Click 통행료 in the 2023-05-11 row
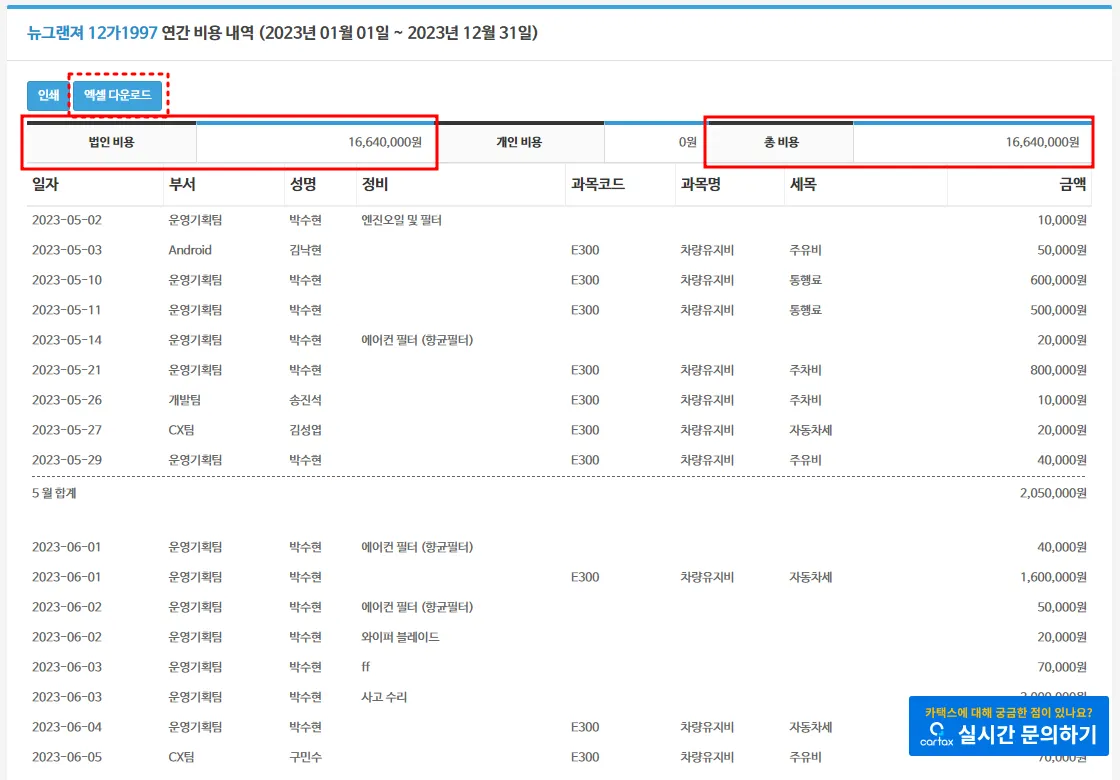 coord(805,310)
